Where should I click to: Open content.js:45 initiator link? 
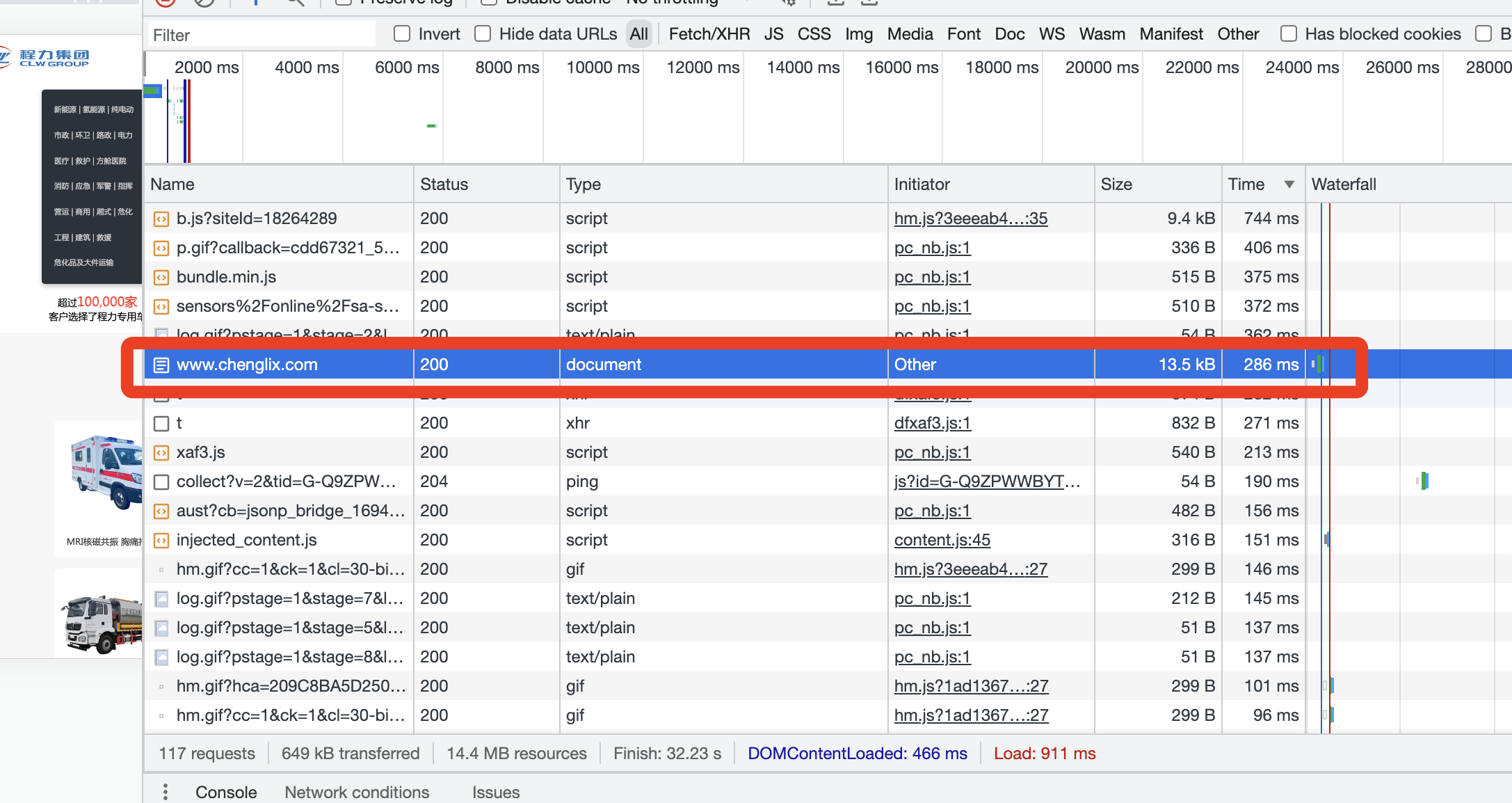tap(942, 540)
